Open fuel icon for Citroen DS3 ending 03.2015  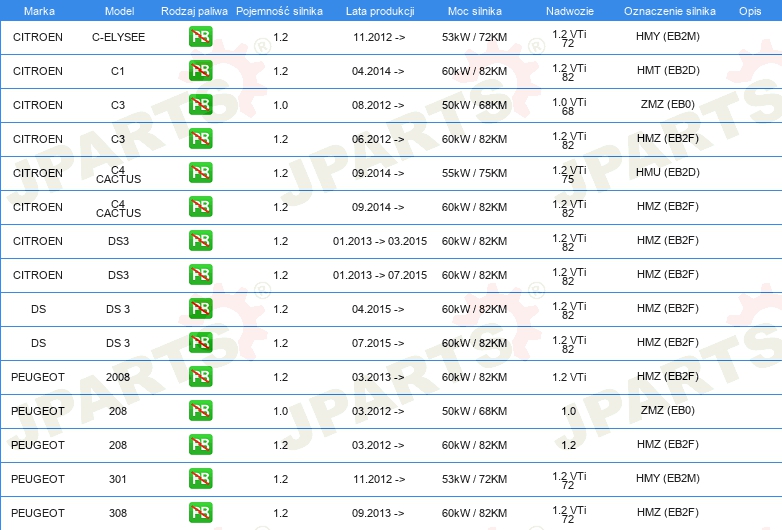click(x=200, y=240)
